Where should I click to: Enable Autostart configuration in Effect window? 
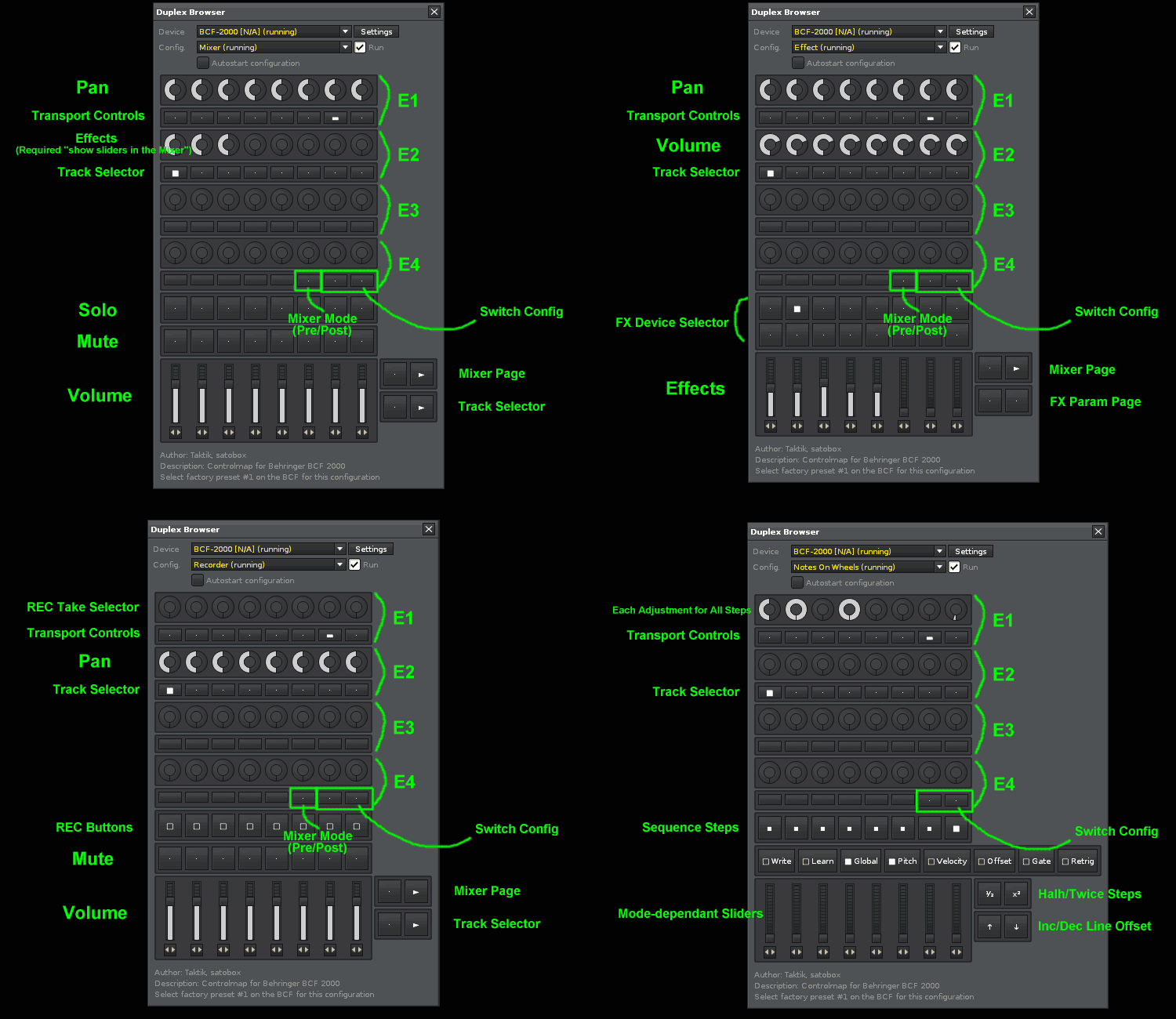797,63
